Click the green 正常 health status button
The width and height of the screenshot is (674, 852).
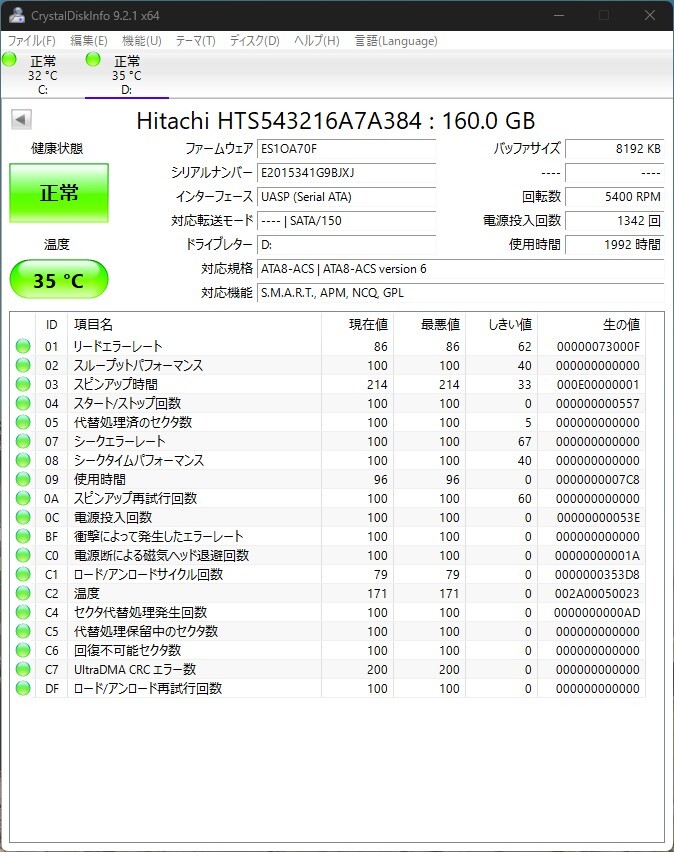coord(59,193)
